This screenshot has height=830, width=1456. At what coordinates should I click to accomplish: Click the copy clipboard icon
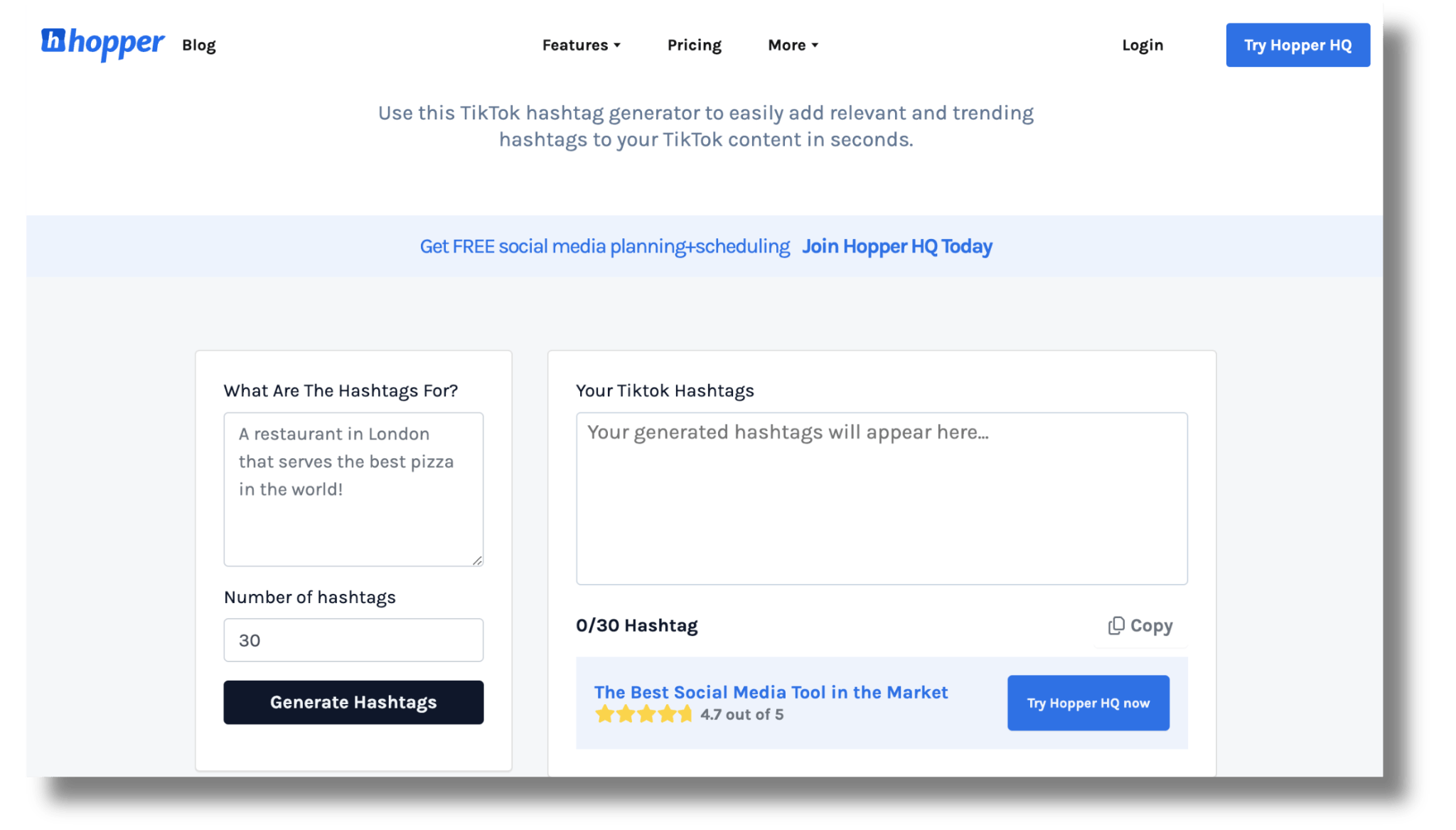click(x=1116, y=625)
